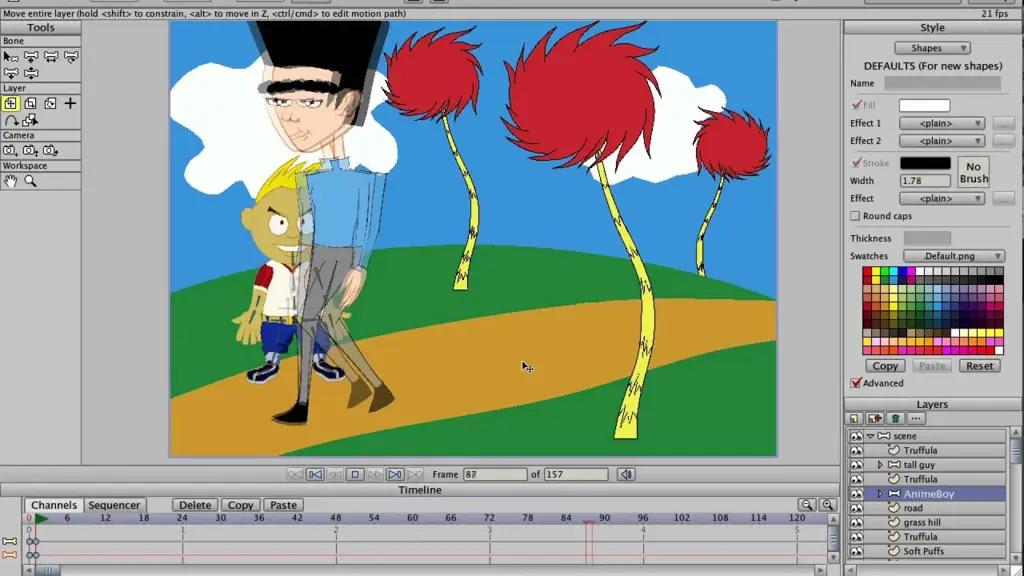Click the timeline Paste button

coord(283,505)
